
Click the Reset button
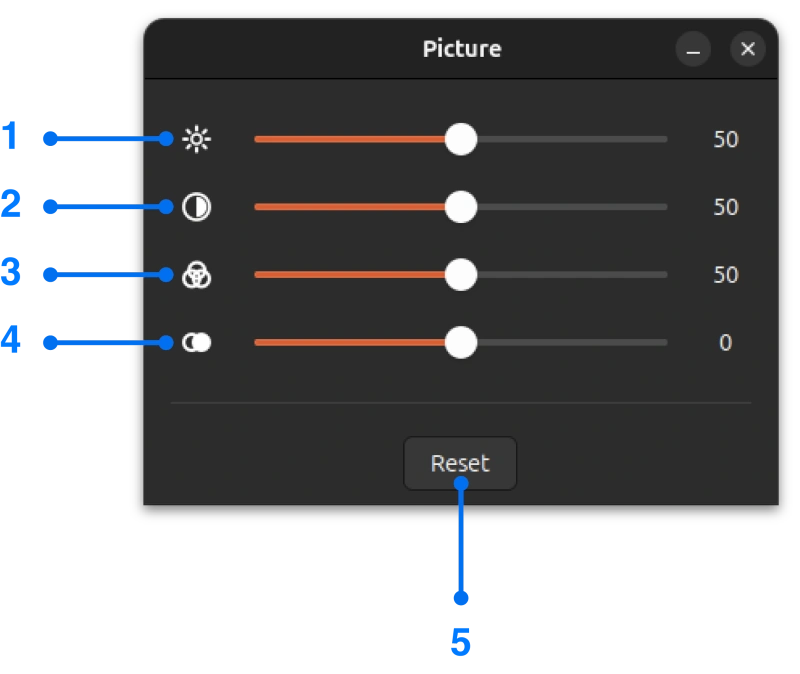coord(460,463)
